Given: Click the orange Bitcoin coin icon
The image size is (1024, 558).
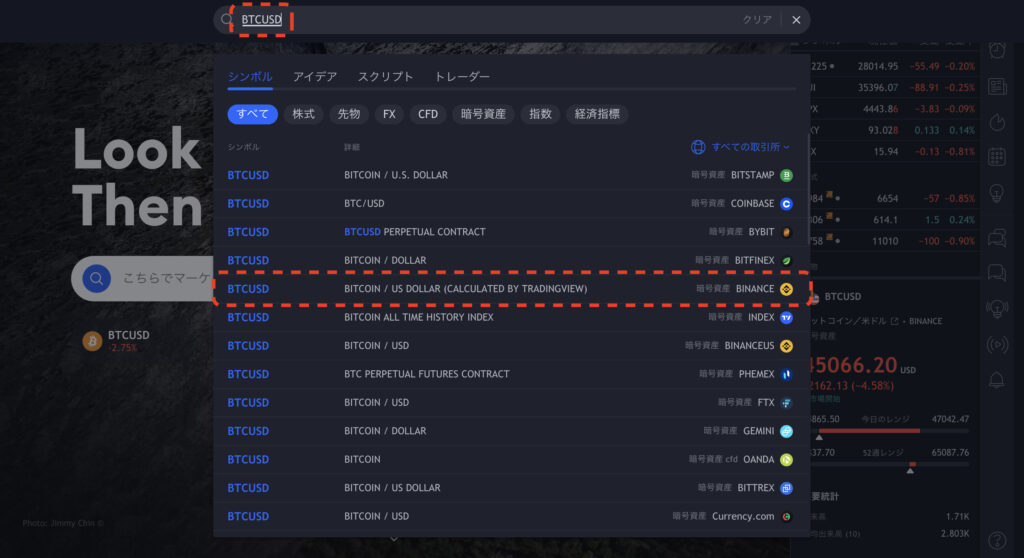Looking at the screenshot, I should point(92,340).
